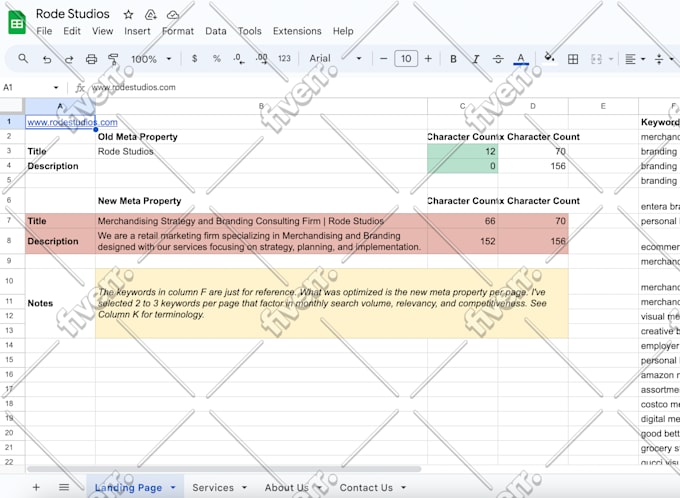The width and height of the screenshot is (680, 498).
Task: Check the cloud document status icon
Action: coord(173,15)
